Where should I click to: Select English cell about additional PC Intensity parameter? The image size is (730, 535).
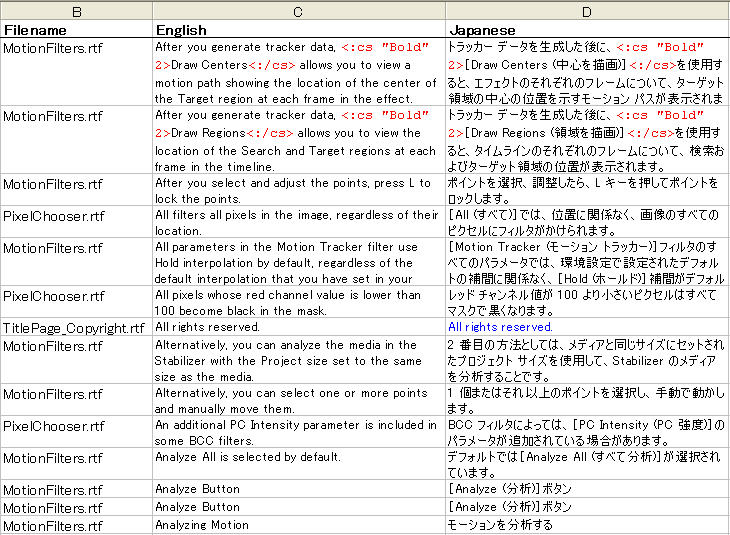(x=298, y=433)
